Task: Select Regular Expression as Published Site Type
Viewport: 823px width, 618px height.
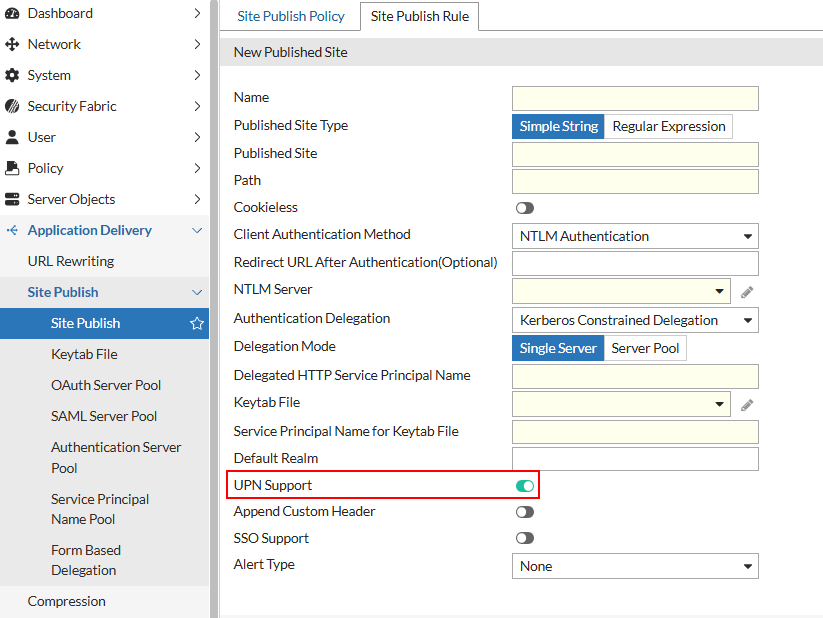Action: point(668,126)
